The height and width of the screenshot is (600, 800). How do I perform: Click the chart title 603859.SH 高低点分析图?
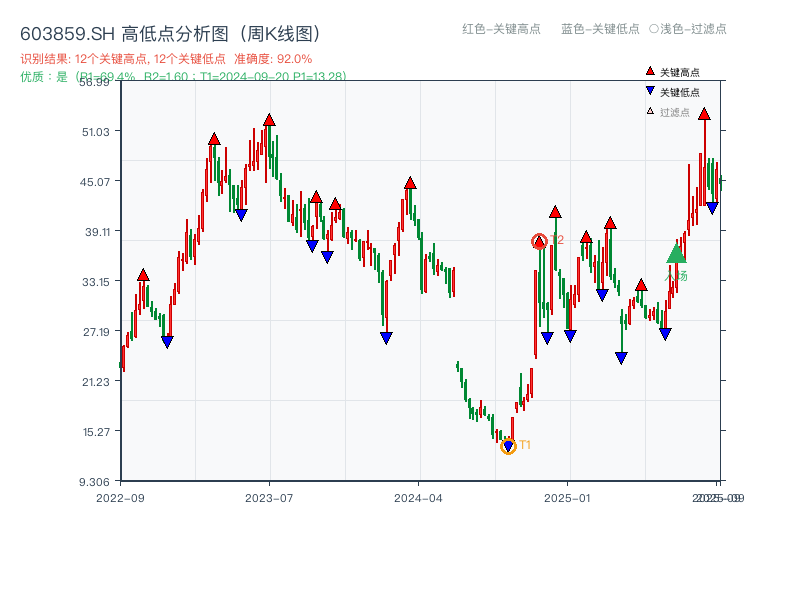pos(170,31)
